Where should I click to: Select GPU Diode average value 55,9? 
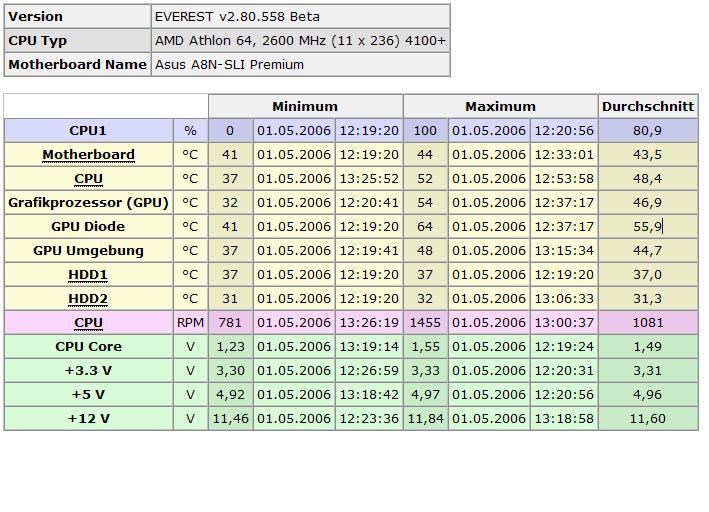click(648, 227)
